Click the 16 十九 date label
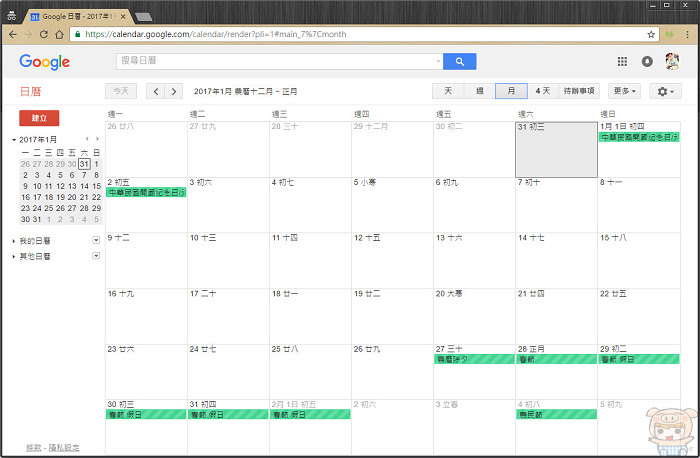Screen dimensions: 700x458 pyautogui.click(x=121, y=294)
